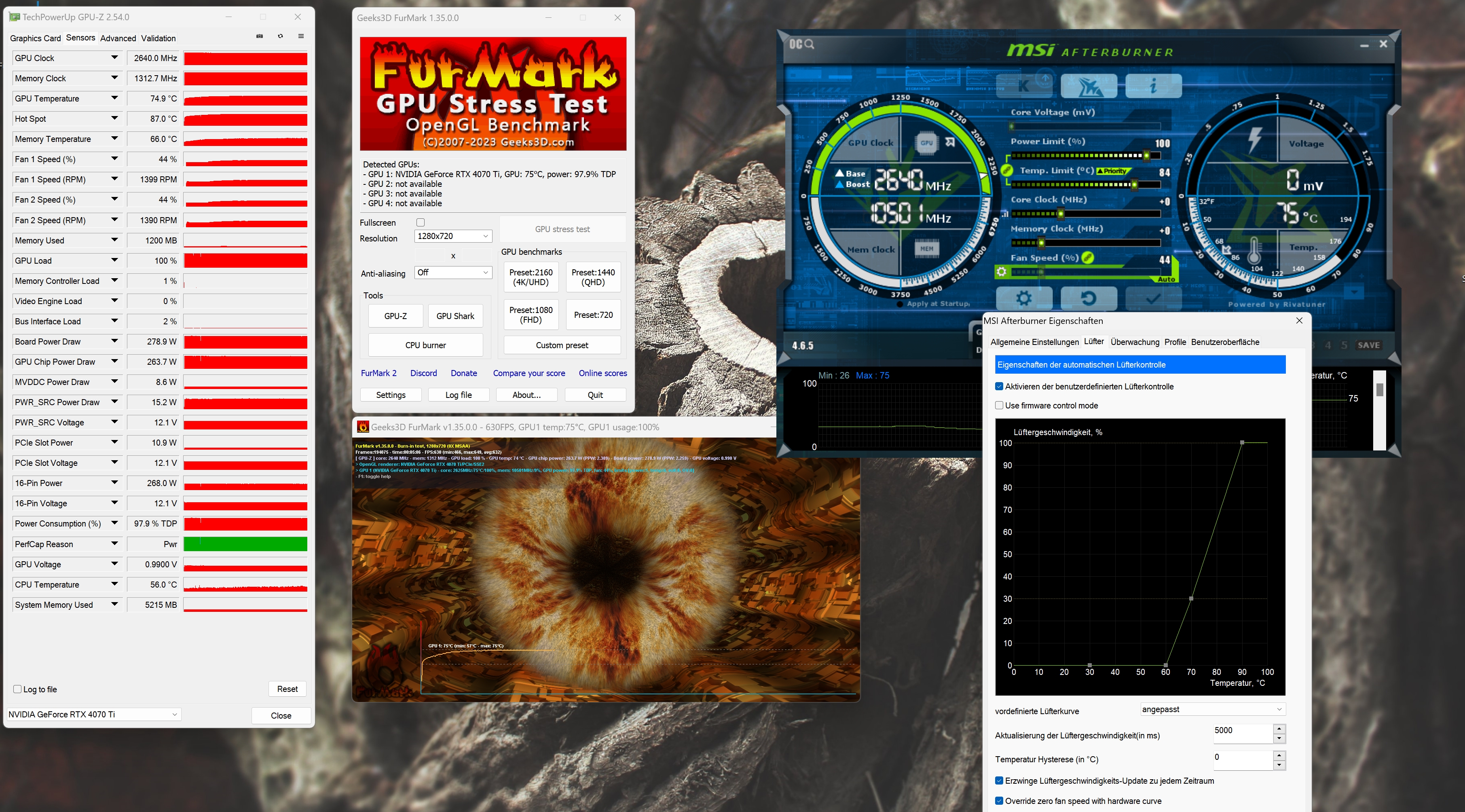This screenshot has height=812, width=1465.
Task: Open the 'Compare your score' link
Action: pos(529,373)
